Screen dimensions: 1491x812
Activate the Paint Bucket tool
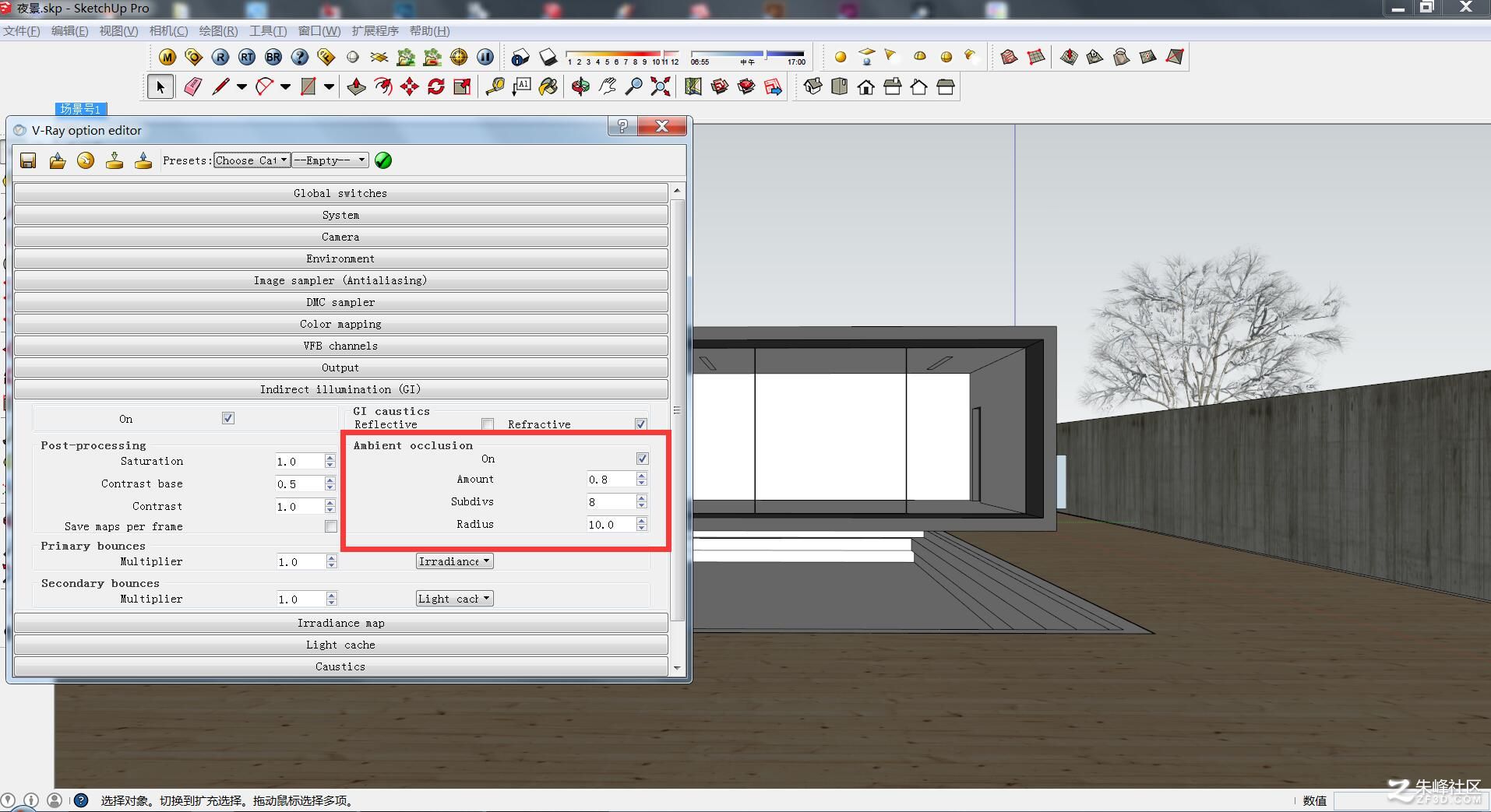point(548,86)
